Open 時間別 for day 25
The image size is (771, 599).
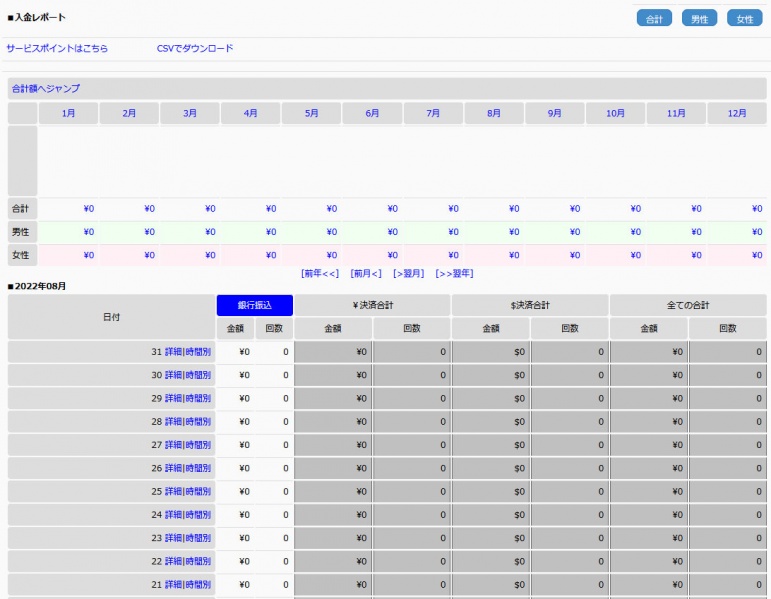point(198,492)
